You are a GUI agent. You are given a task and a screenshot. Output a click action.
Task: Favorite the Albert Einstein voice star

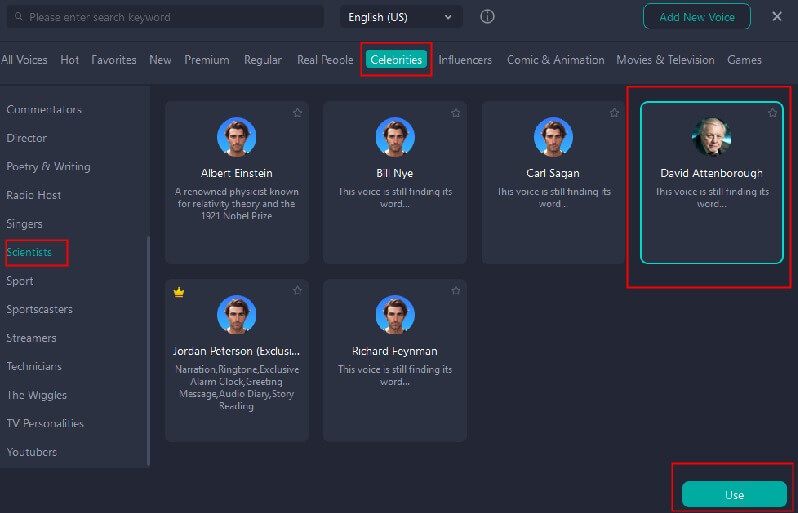point(297,113)
